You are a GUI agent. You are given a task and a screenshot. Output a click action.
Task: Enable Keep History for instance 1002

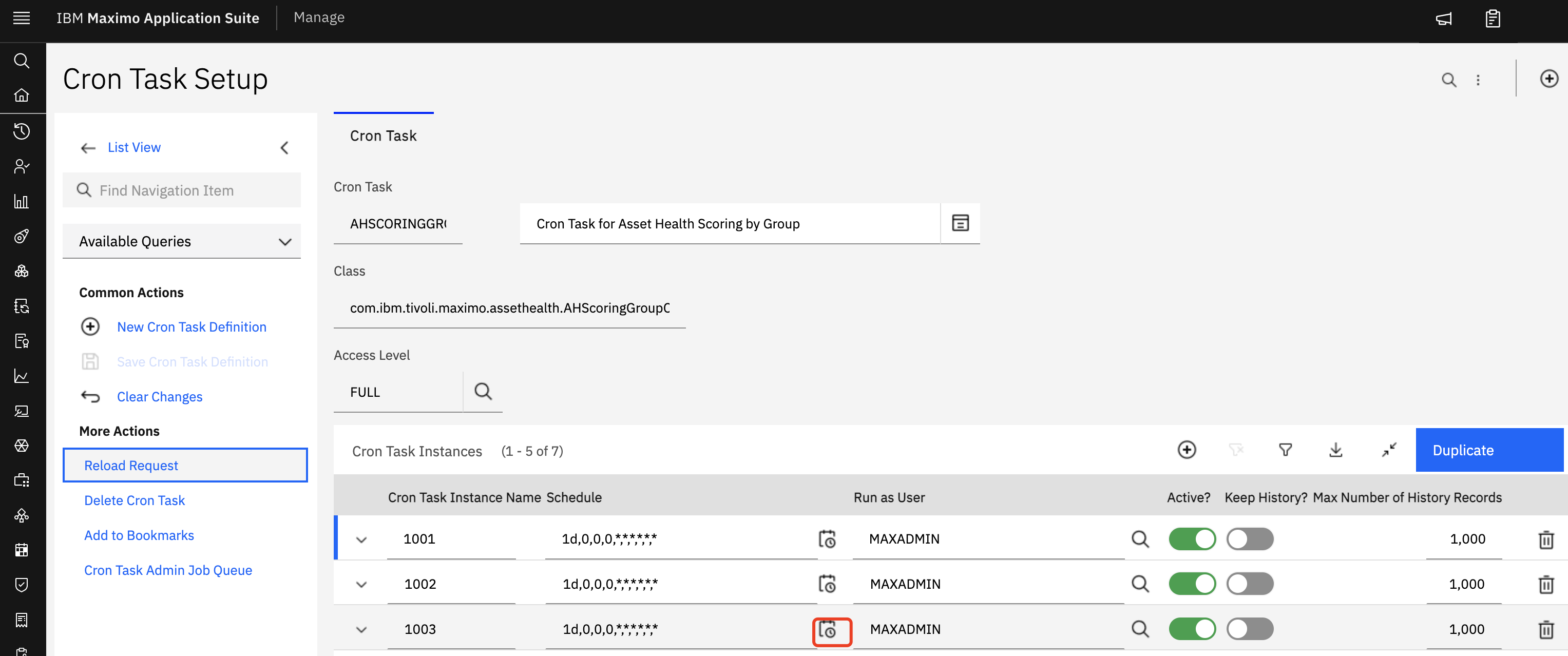click(x=1250, y=584)
